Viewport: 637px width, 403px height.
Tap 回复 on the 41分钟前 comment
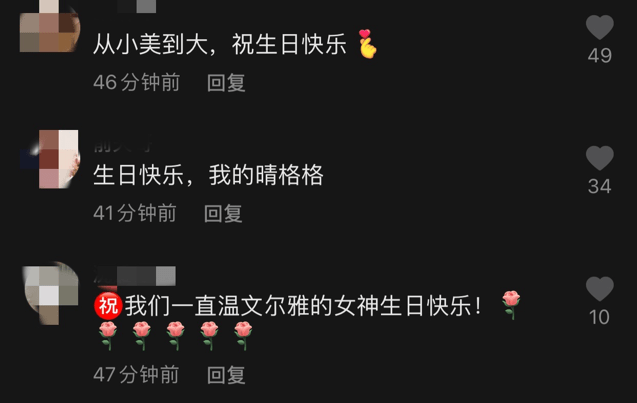pyautogui.click(x=223, y=213)
